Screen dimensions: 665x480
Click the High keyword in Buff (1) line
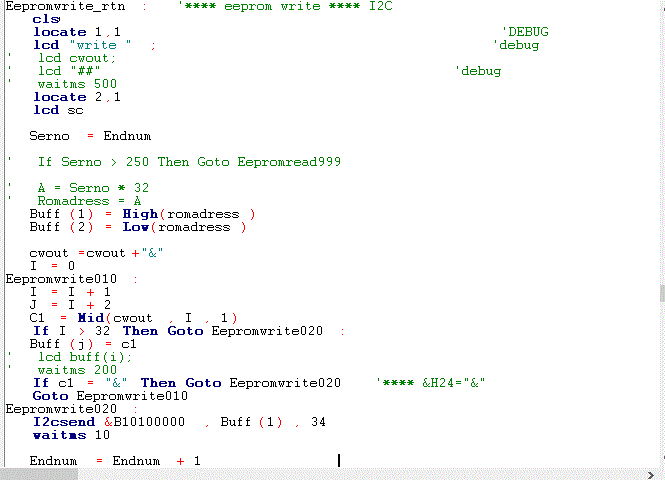[141, 214]
